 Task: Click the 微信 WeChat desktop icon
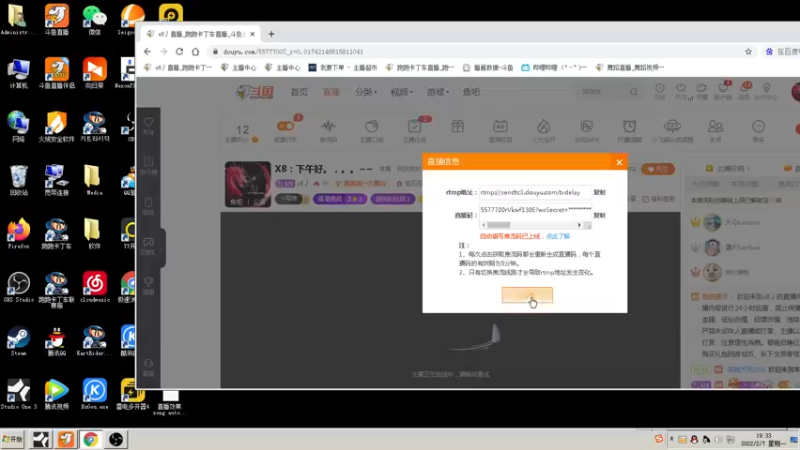point(95,19)
